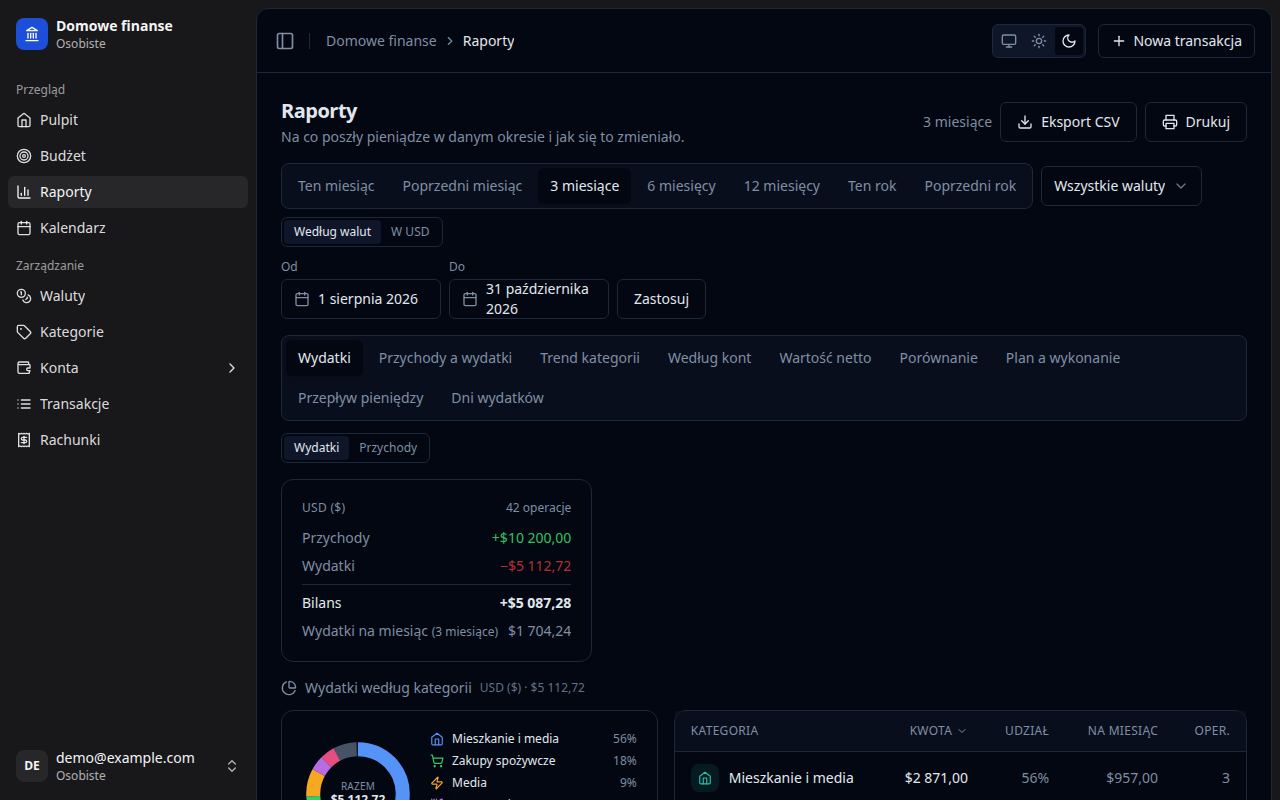
Task: Expand the Konta submenu chevron
Action: [232, 368]
